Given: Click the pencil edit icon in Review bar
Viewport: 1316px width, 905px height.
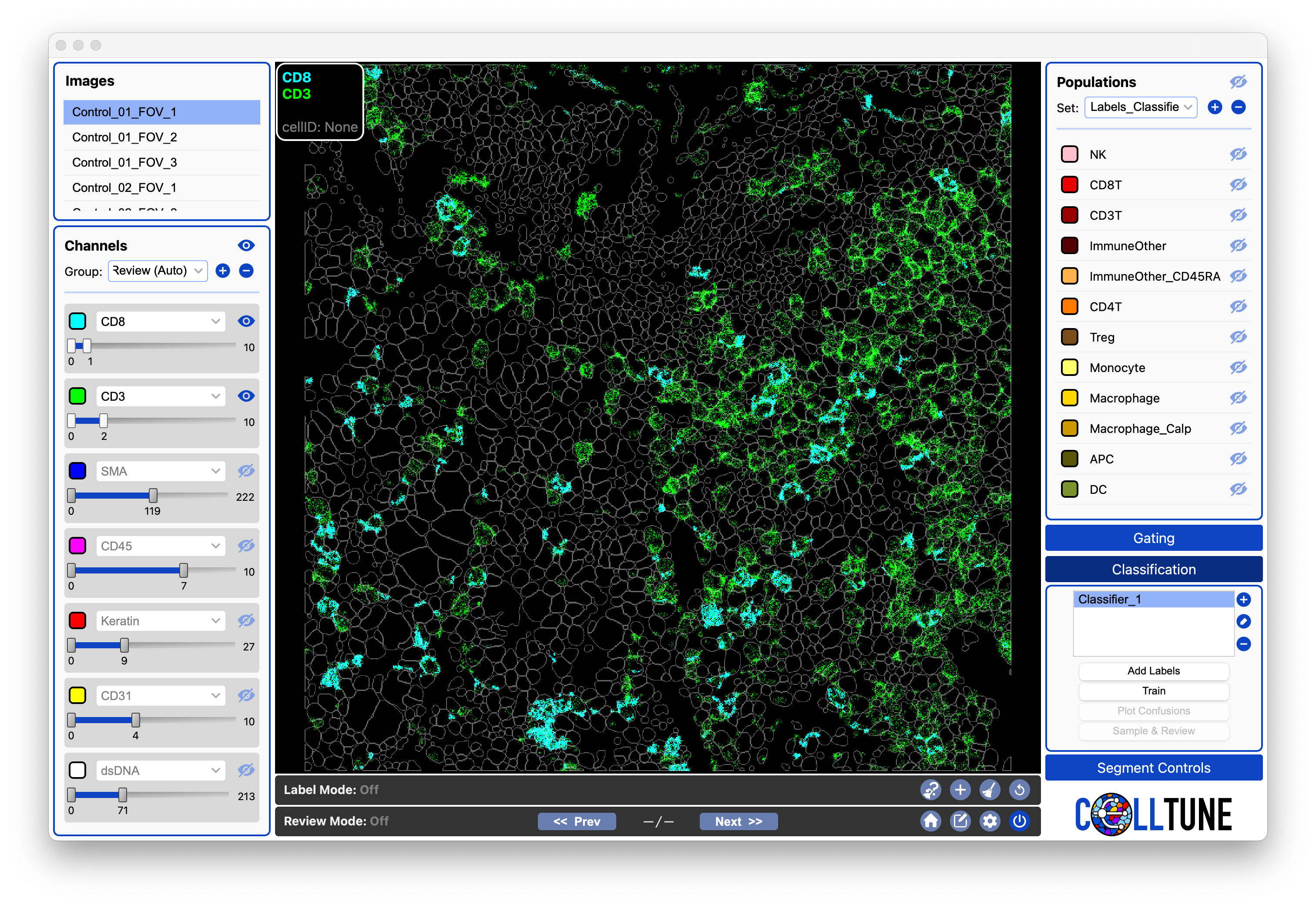Looking at the screenshot, I should (960, 821).
